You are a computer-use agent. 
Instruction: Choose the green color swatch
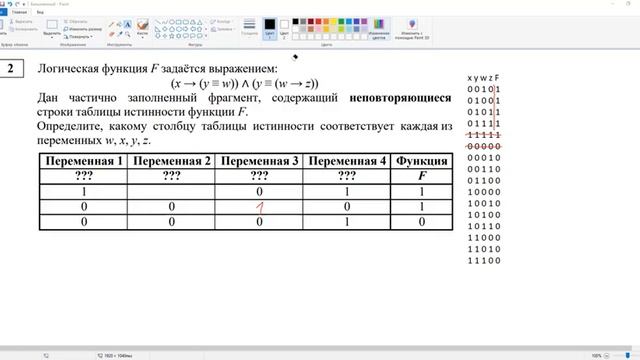[341, 22]
